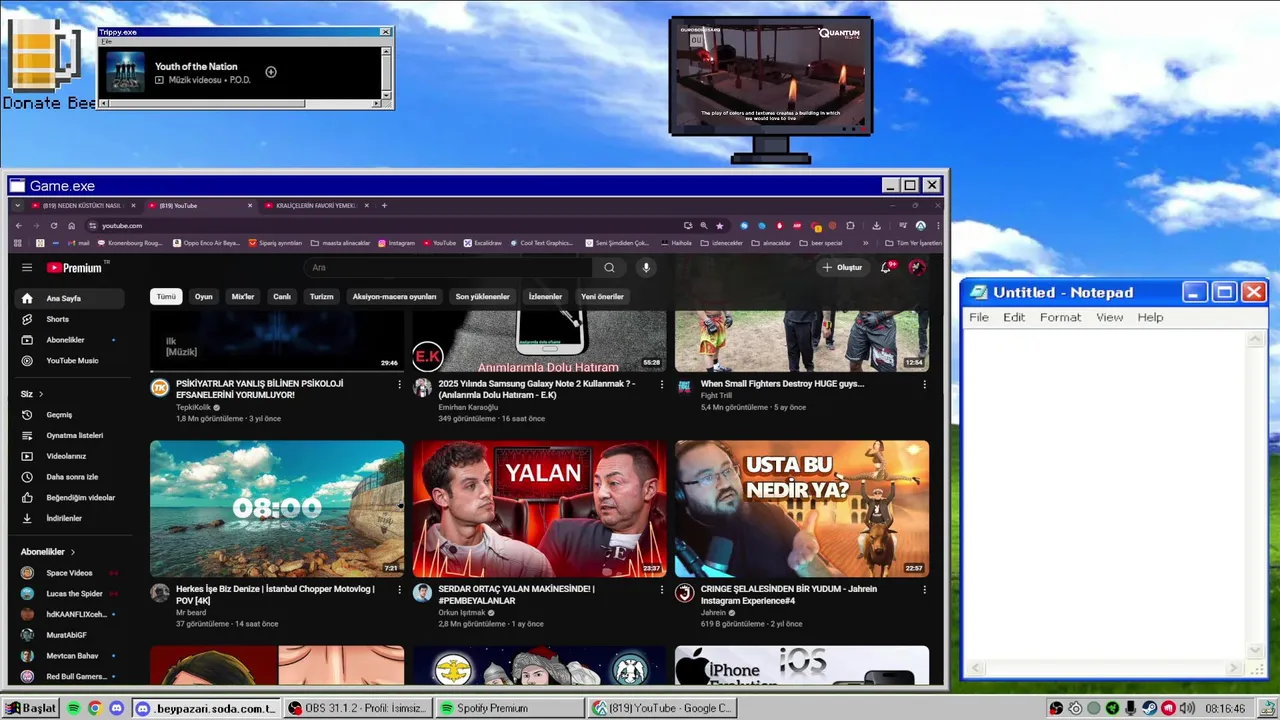Click the YouTube Premium logo
Viewport: 1280px width, 720px height.
point(74,268)
